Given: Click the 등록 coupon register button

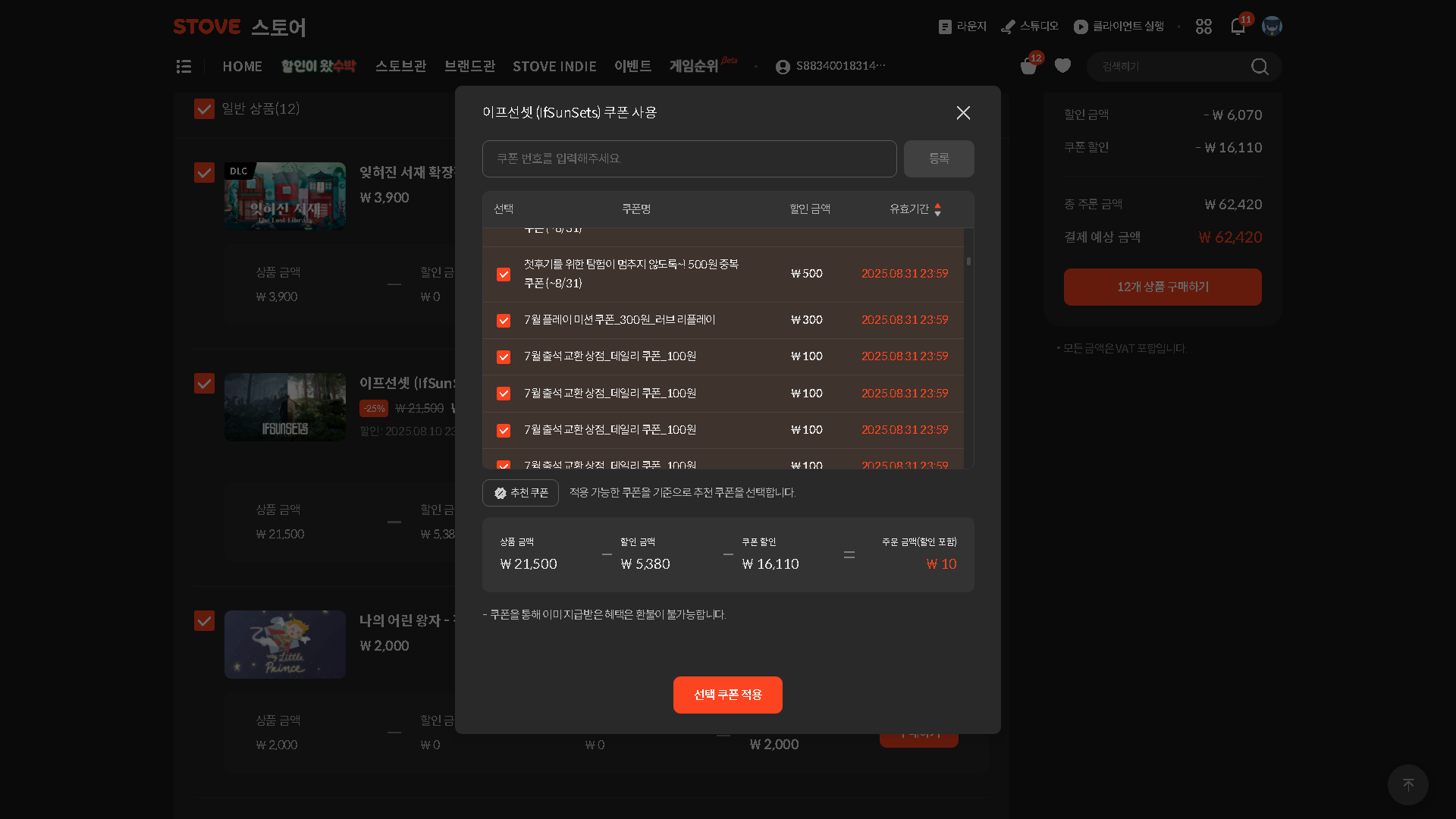Looking at the screenshot, I should pos(939,158).
